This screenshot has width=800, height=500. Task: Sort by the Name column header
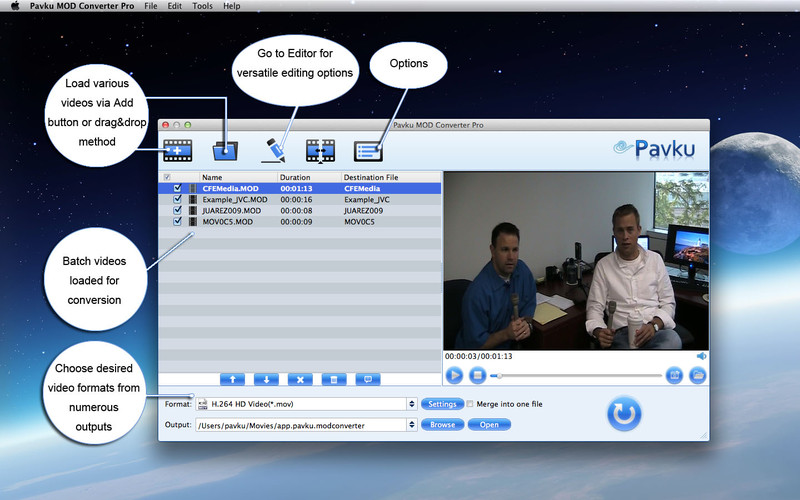click(238, 177)
